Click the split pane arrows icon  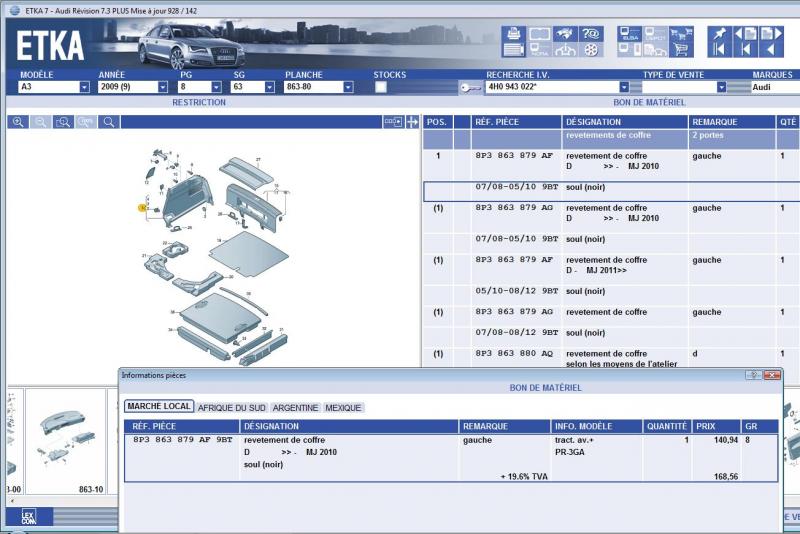tap(412, 122)
